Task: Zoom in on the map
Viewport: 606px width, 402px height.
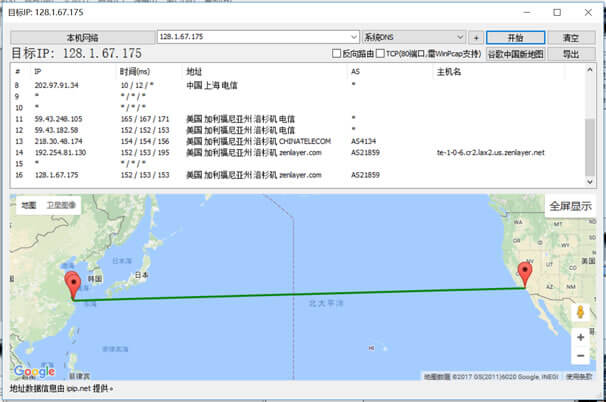Action: tap(580, 337)
